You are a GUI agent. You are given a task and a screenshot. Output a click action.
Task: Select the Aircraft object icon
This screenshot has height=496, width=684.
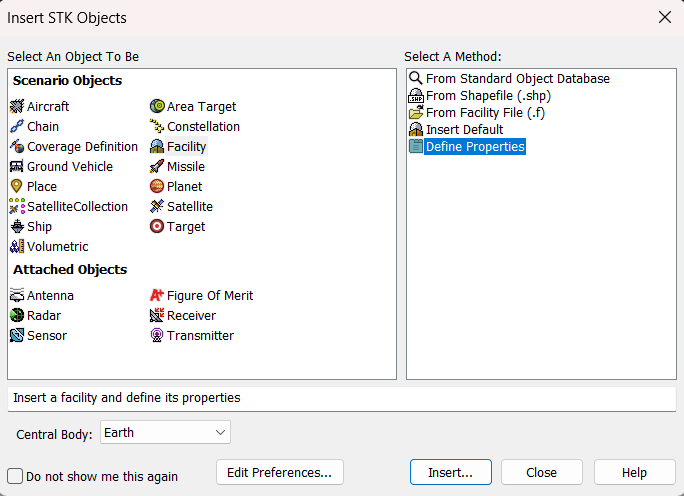point(17,106)
